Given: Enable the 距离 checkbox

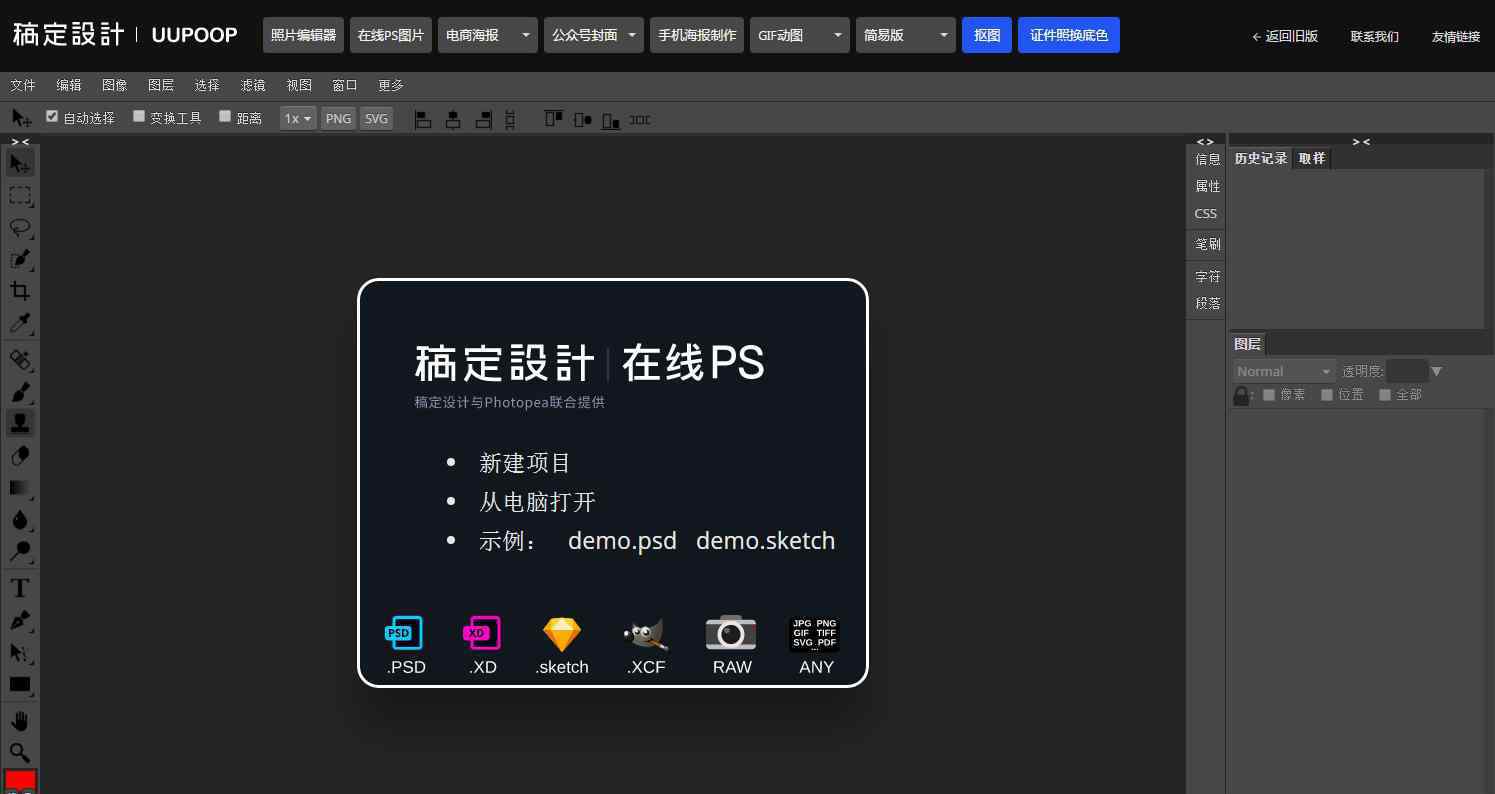Looking at the screenshot, I should click(x=225, y=116).
